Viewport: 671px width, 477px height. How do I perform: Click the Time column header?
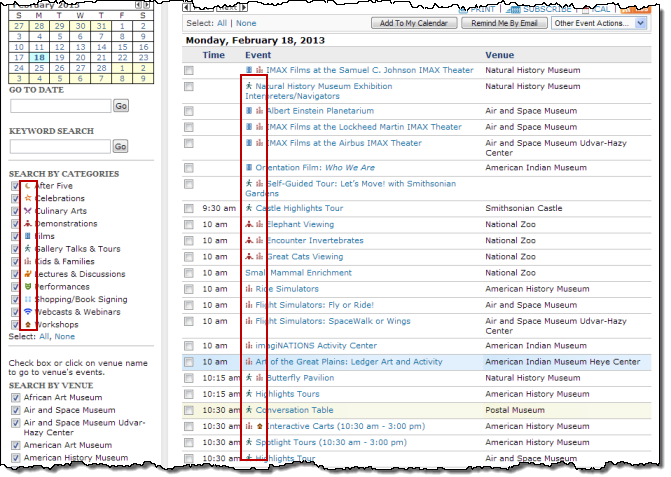coord(214,55)
